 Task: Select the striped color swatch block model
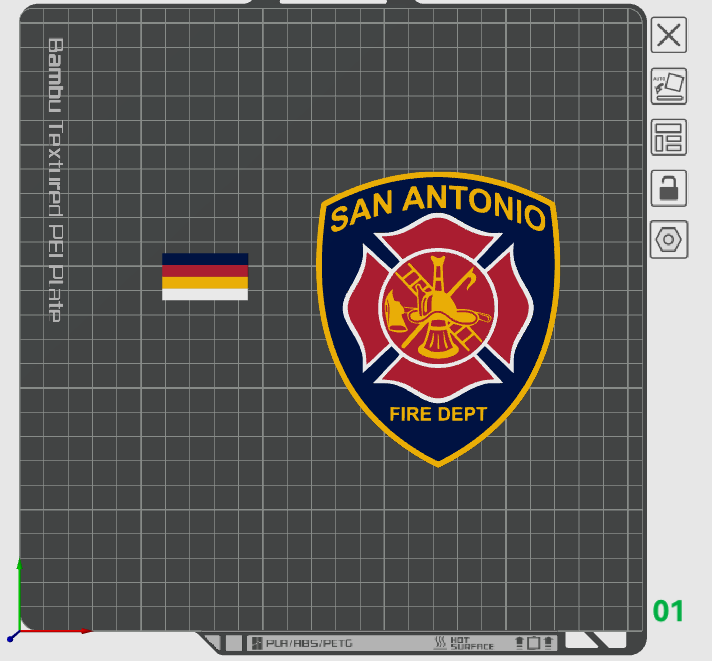tap(205, 276)
